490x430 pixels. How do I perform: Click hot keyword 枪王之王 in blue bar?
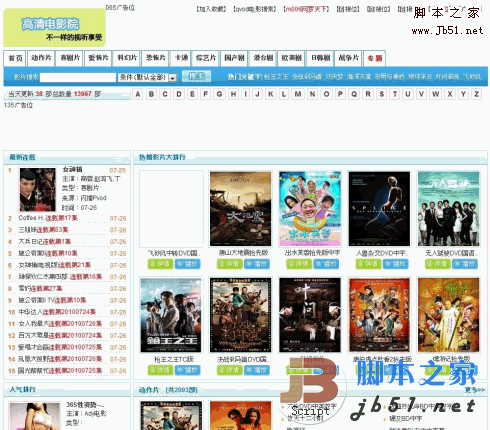(276, 77)
